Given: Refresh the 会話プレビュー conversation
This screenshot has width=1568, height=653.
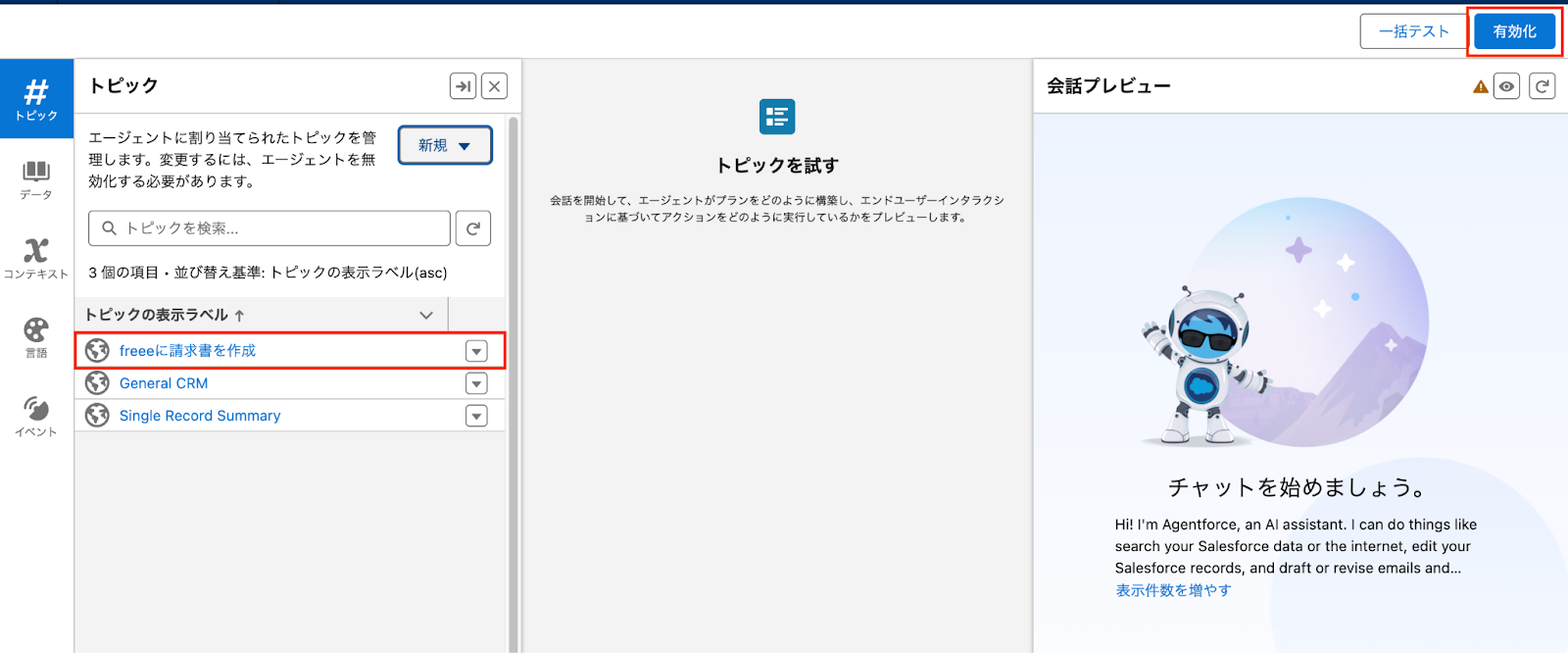Looking at the screenshot, I should pyautogui.click(x=1543, y=86).
